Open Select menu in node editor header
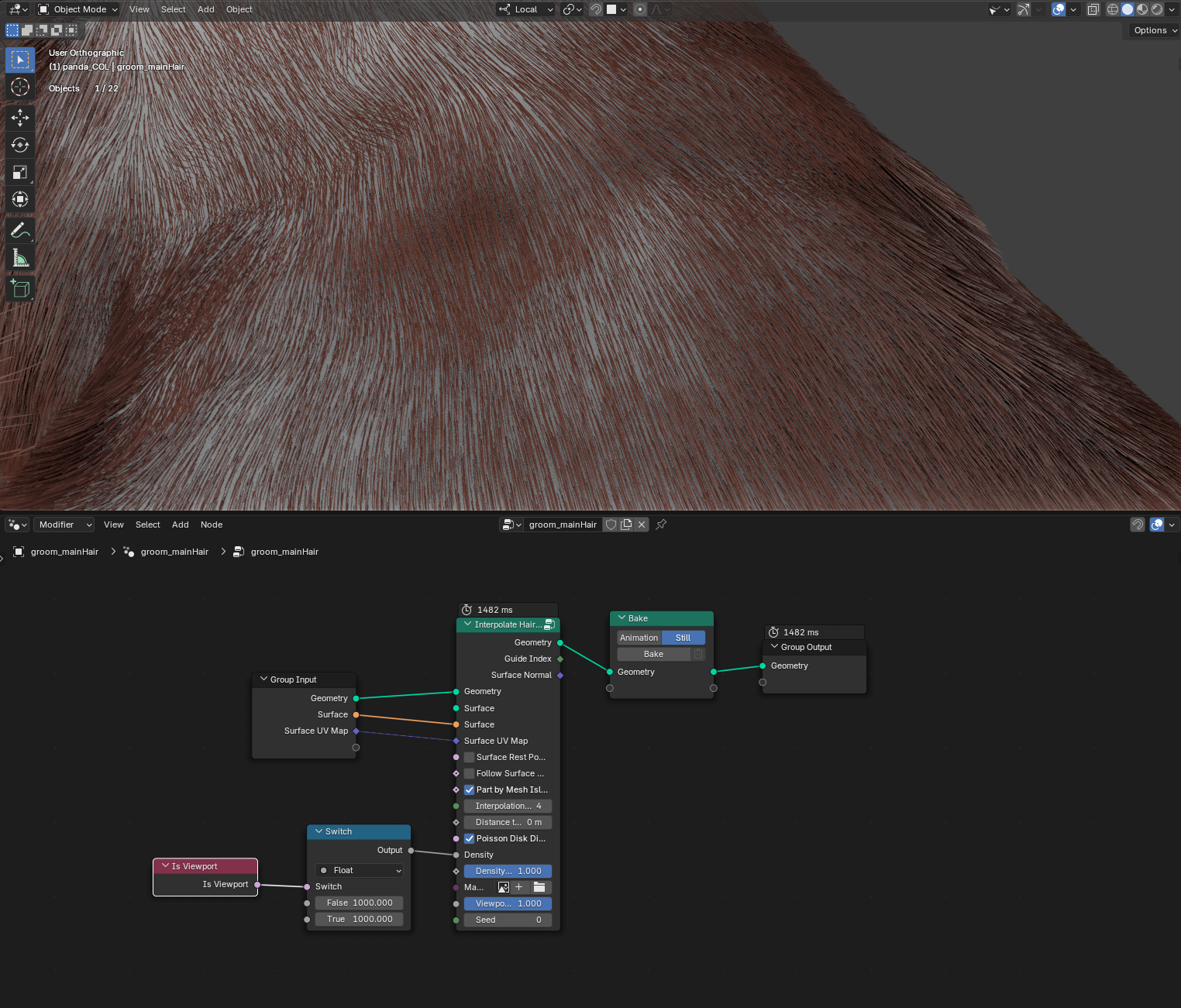The image size is (1181, 1008). (147, 525)
